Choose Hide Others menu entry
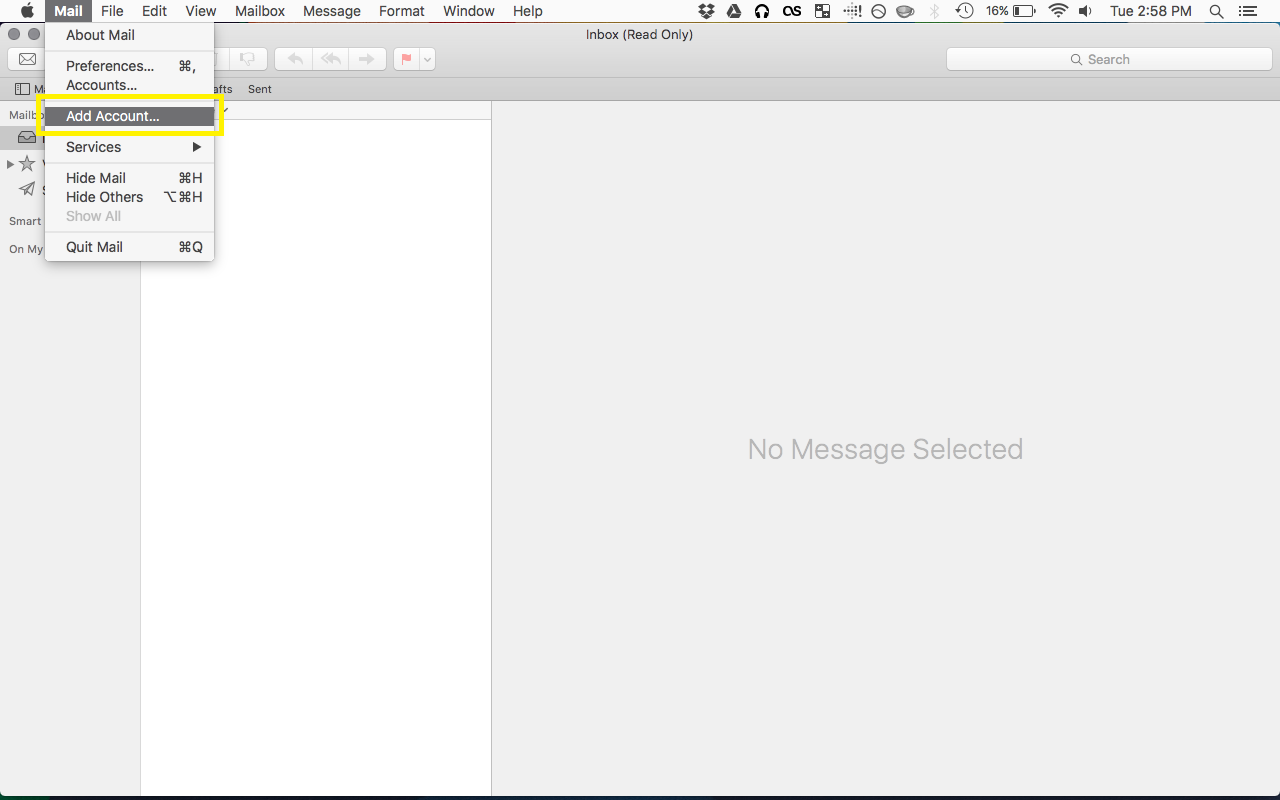The height and width of the screenshot is (800, 1280). (129, 197)
